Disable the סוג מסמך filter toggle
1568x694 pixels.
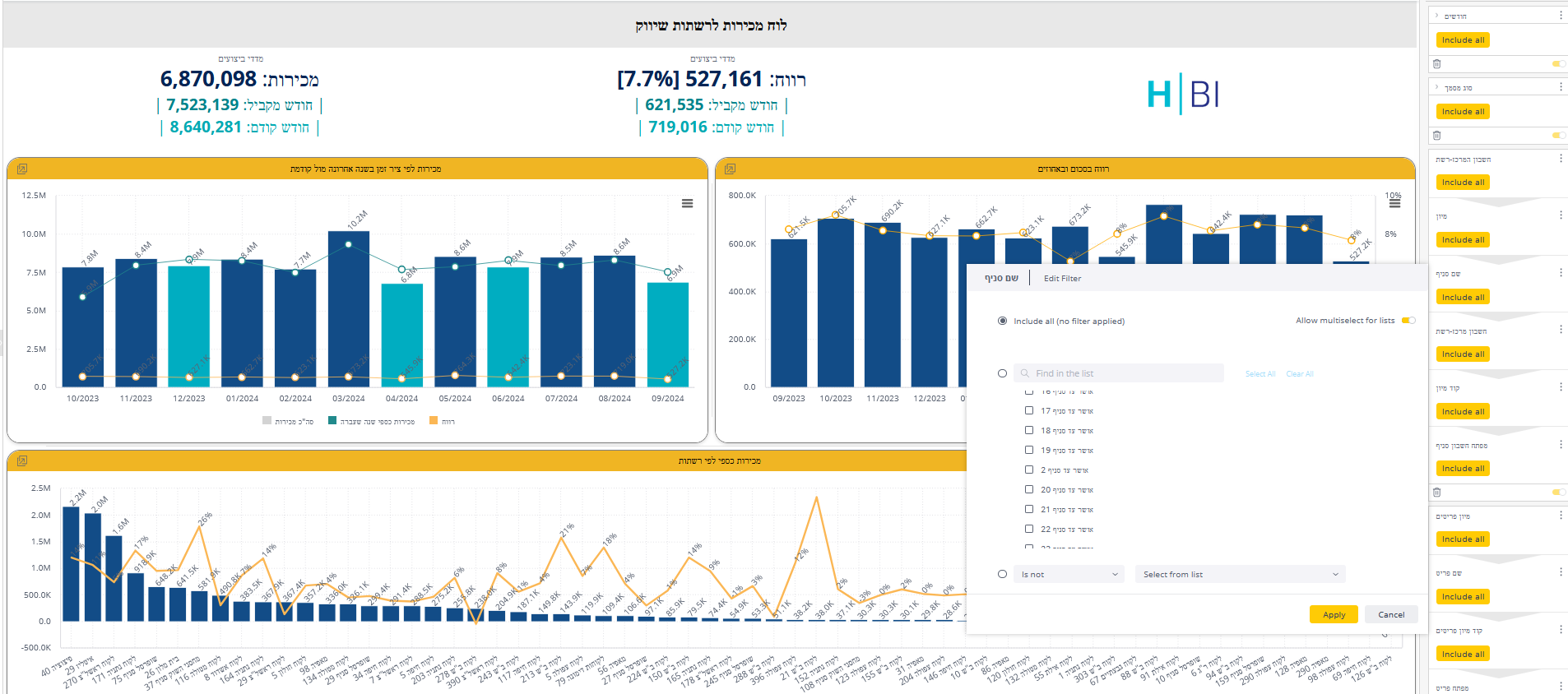[x=1557, y=135]
